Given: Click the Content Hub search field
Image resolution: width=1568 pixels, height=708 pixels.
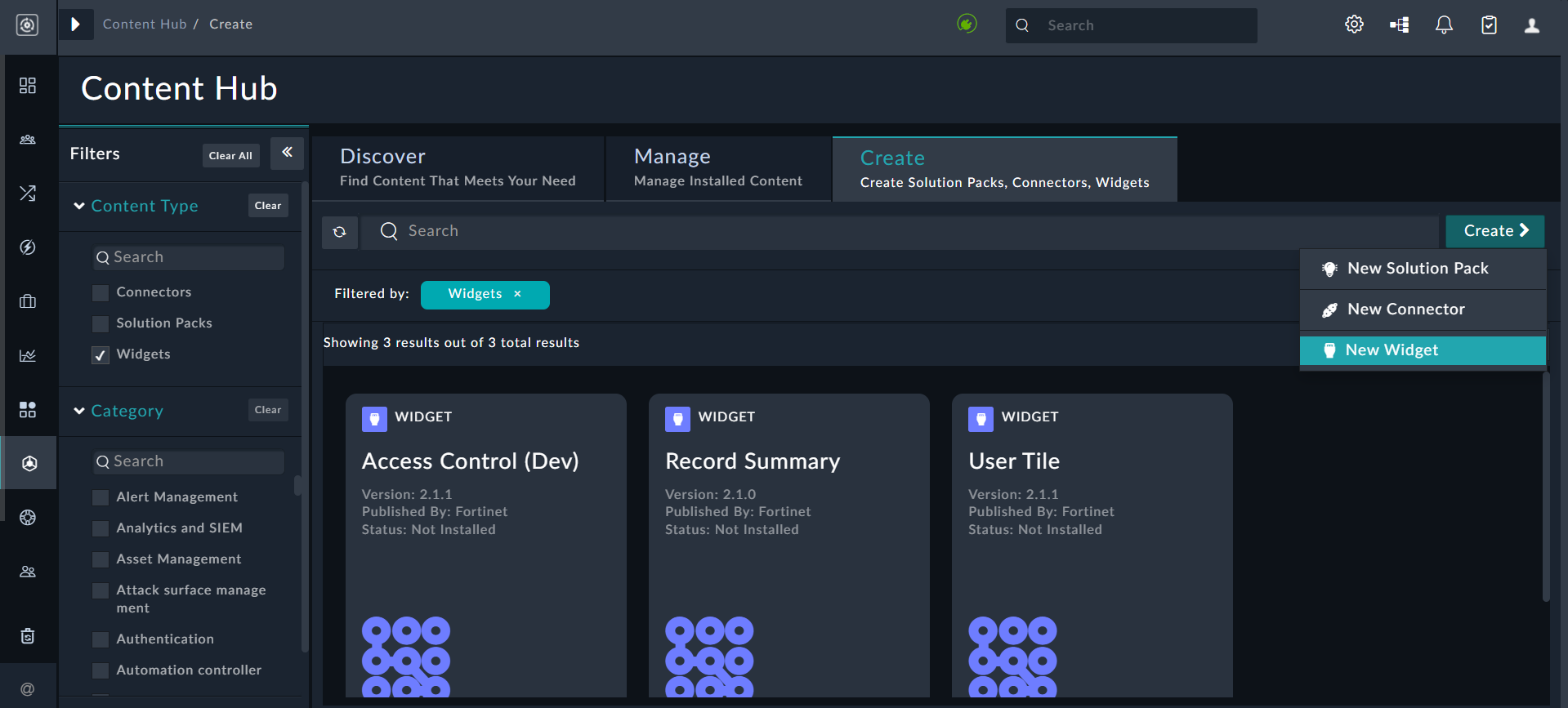Looking at the screenshot, I should coord(899,232).
